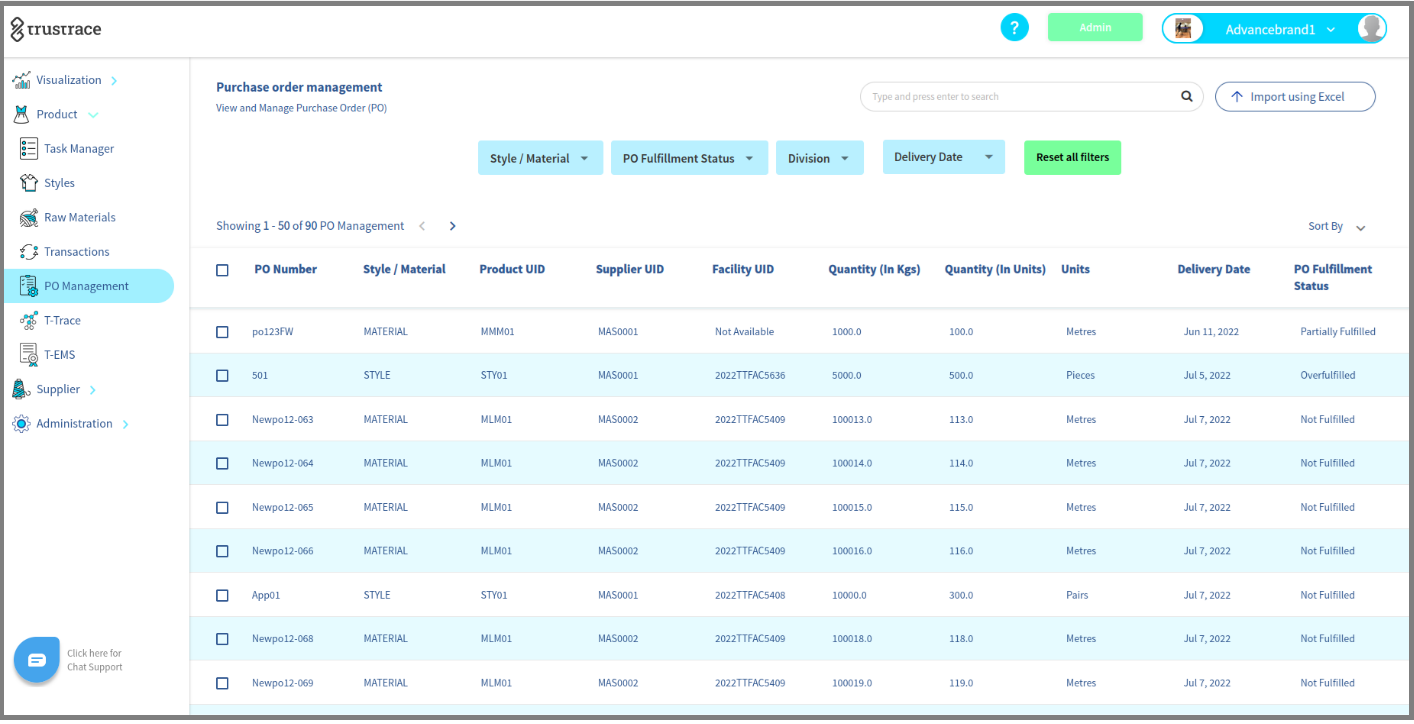Tick the select-all header checkbox

222,270
